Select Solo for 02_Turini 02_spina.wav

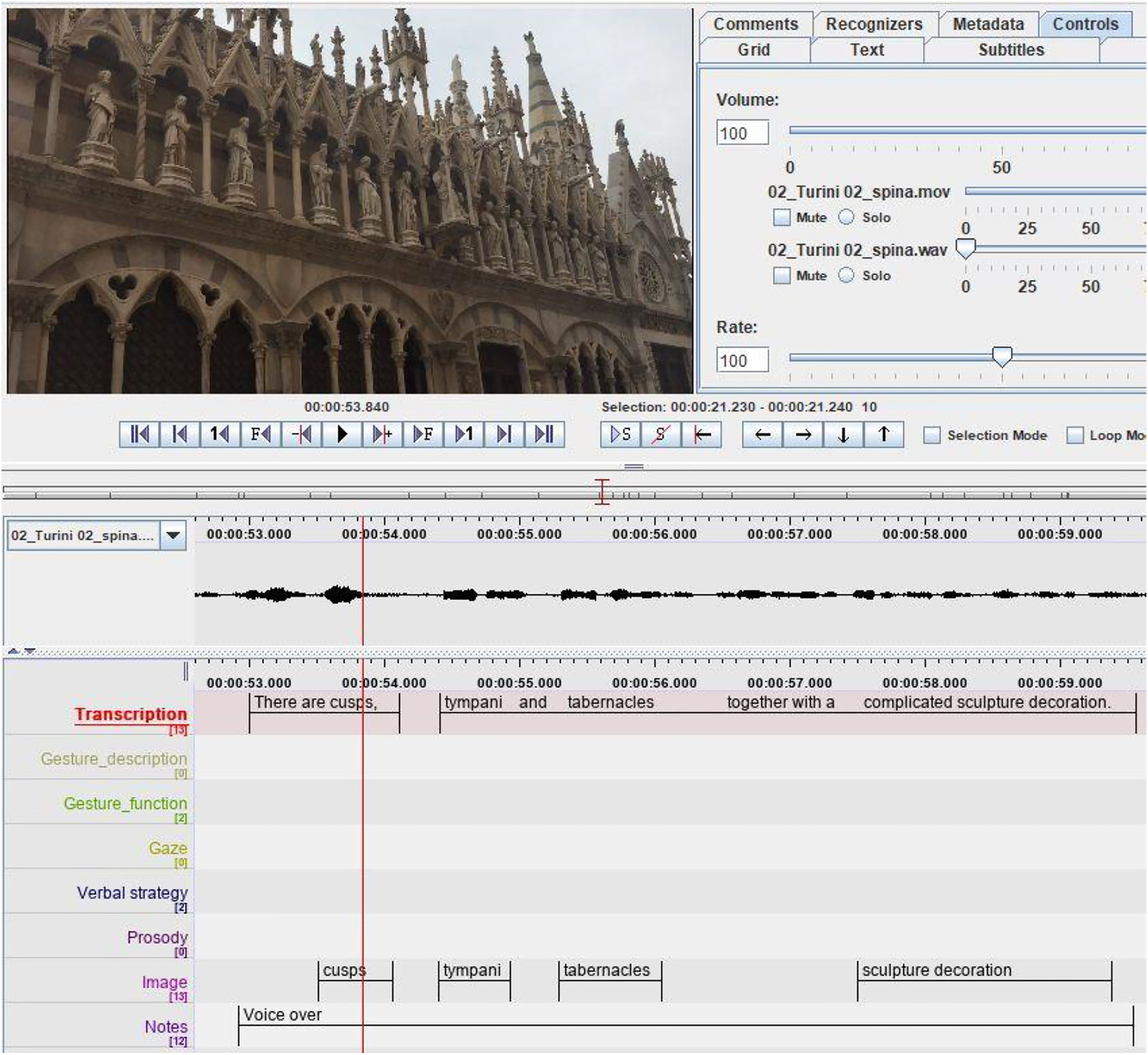pos(846,275)
